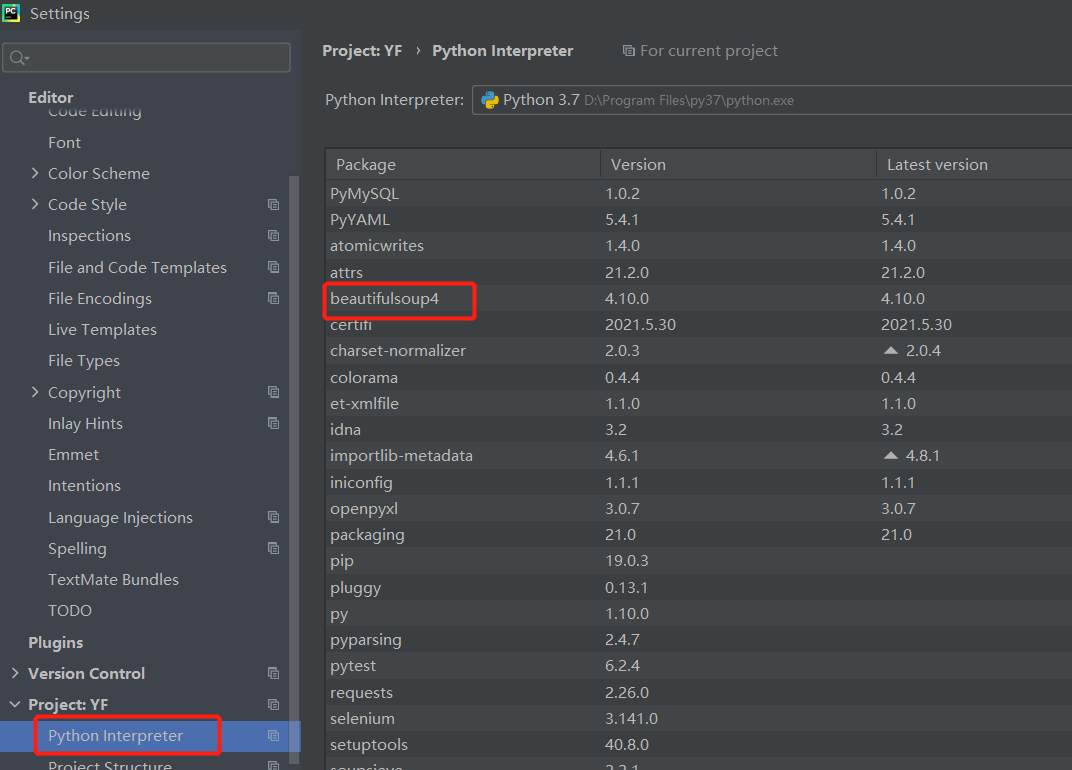Open the File Types settings page
Viewport: 1072px width, 770px height.
[84, 360]
